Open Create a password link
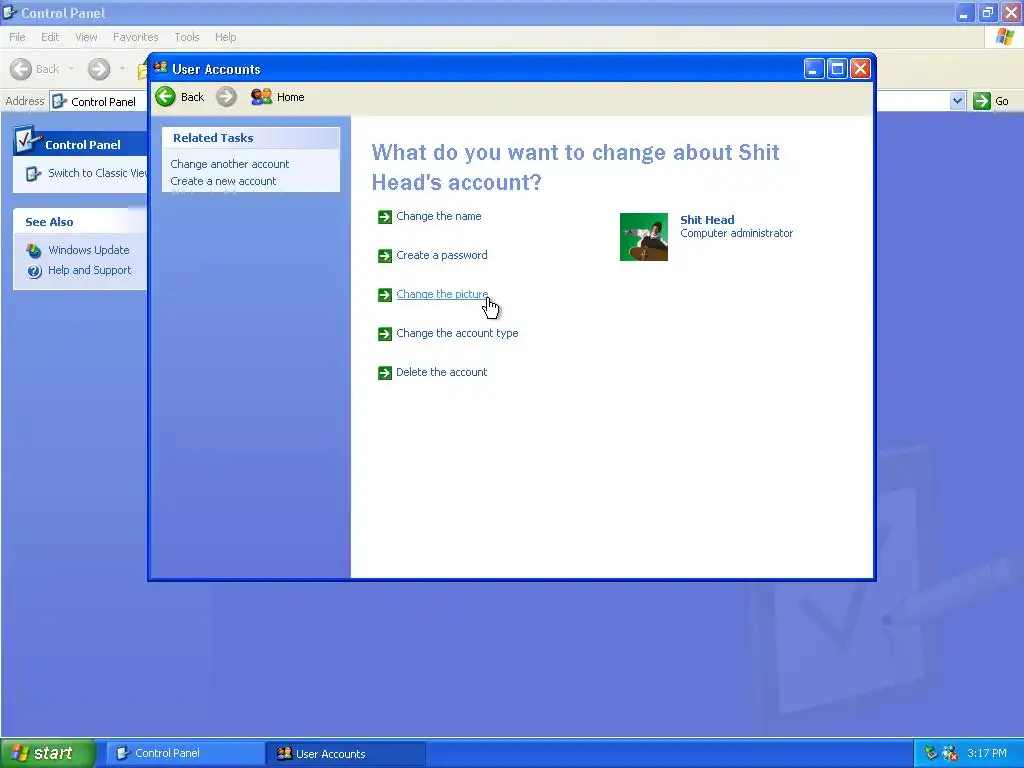This screenshot has width=1024, height=768. click(x=441, y=255)
